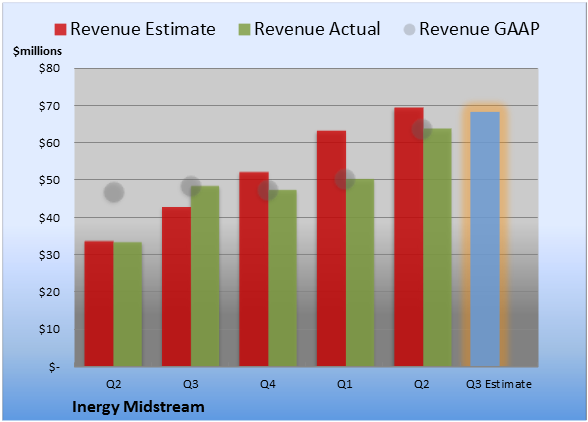This screenshot has width=588, height=422.
Task: Click the gray Revenue GAAP legend circle
Action: pyautogui.click(x=410, y=29)
